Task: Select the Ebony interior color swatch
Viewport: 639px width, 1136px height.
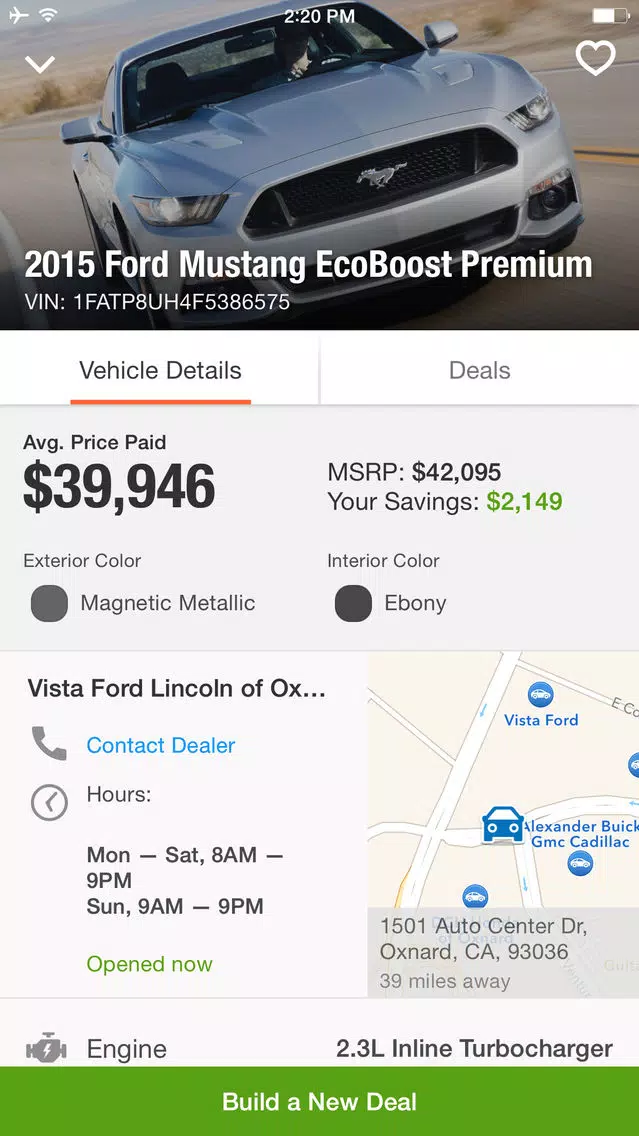Action: point(354,604)
